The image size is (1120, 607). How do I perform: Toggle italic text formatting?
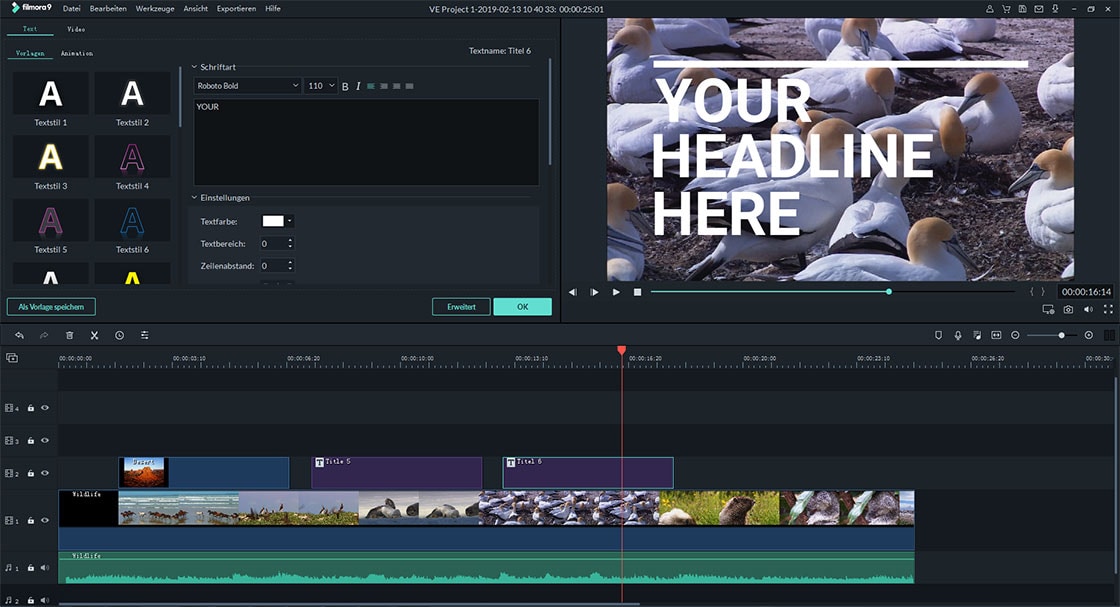[358, 86]
